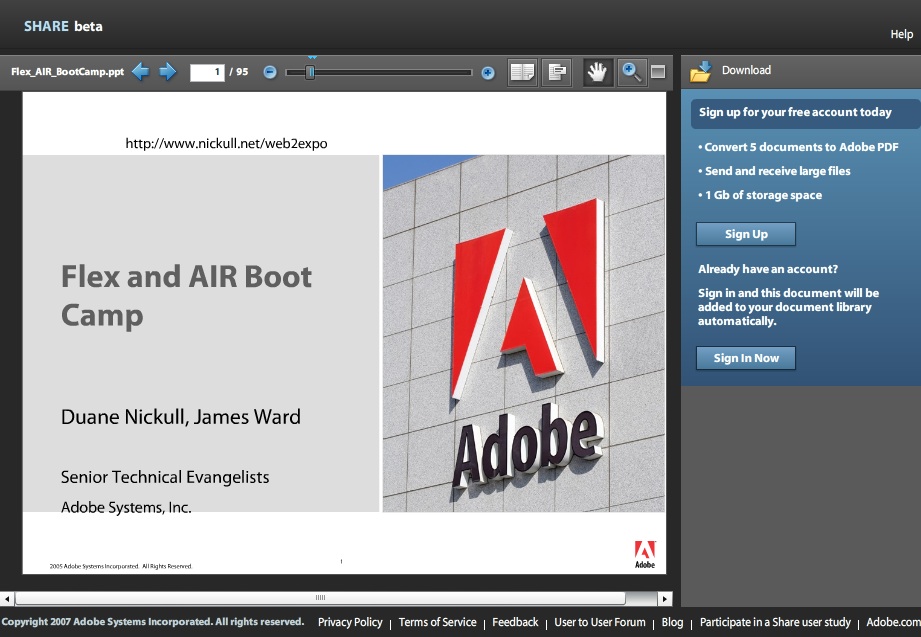The width and height of the screenshot is (921, 637).
Task: Click the "/ 95" total page count
Action: 238,72
